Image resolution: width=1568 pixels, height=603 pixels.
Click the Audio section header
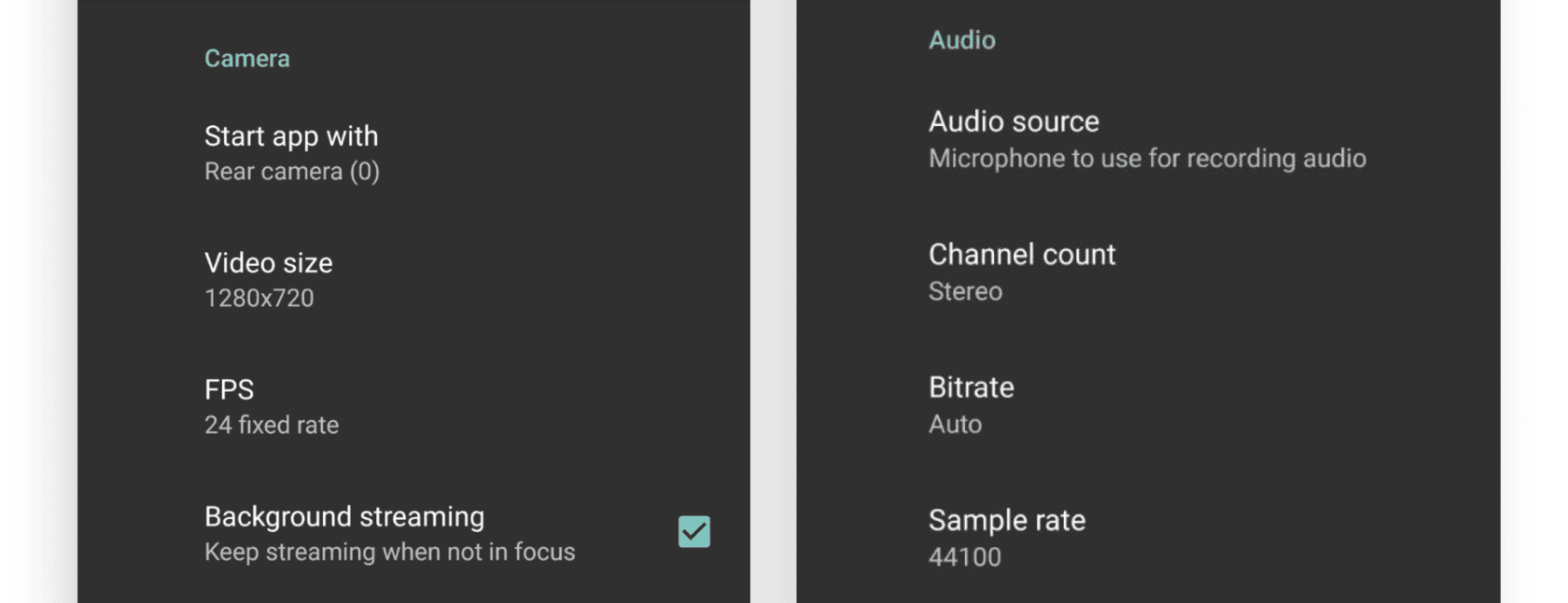tap(961, 40)
